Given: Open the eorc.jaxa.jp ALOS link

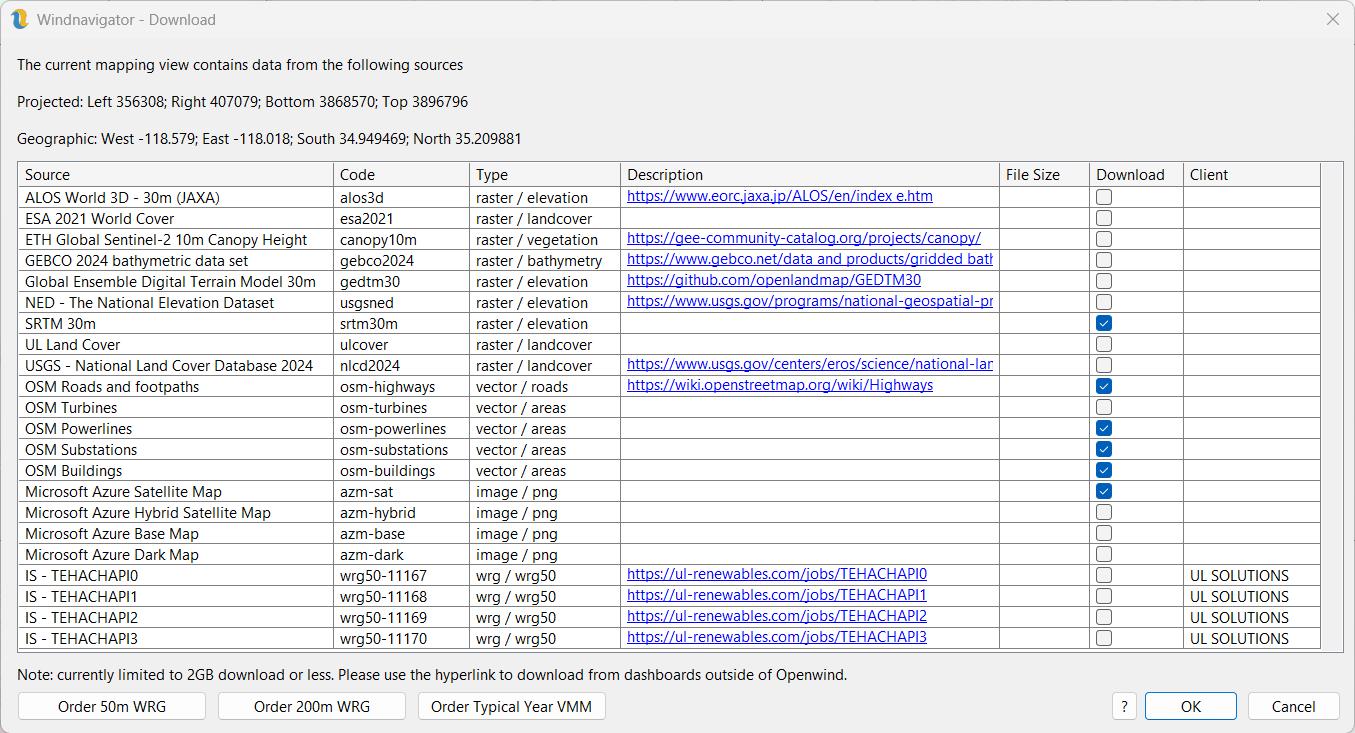Looking at the screenshot, I should (780, 196).
